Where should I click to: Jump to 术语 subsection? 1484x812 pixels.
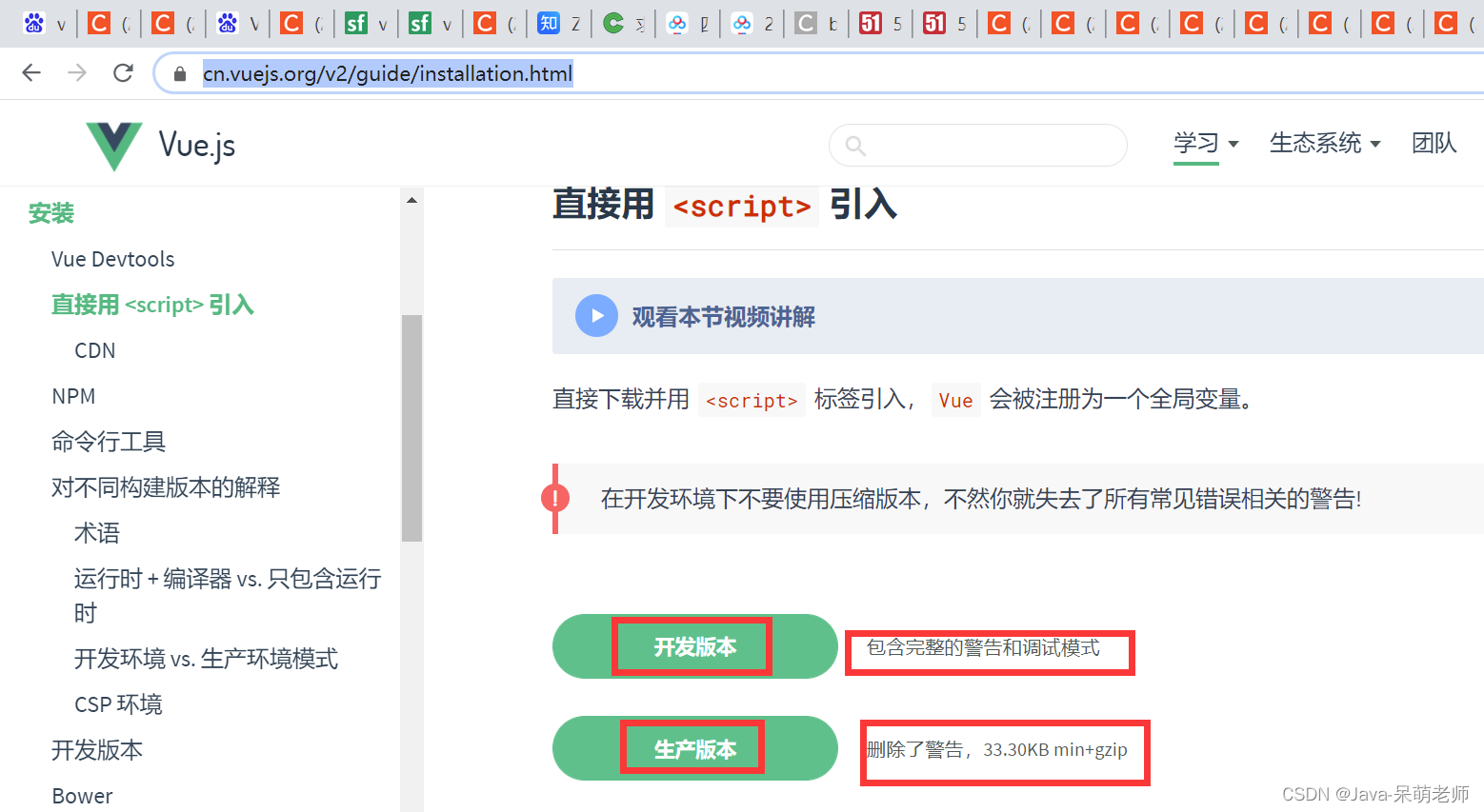[x=97, y=533]
